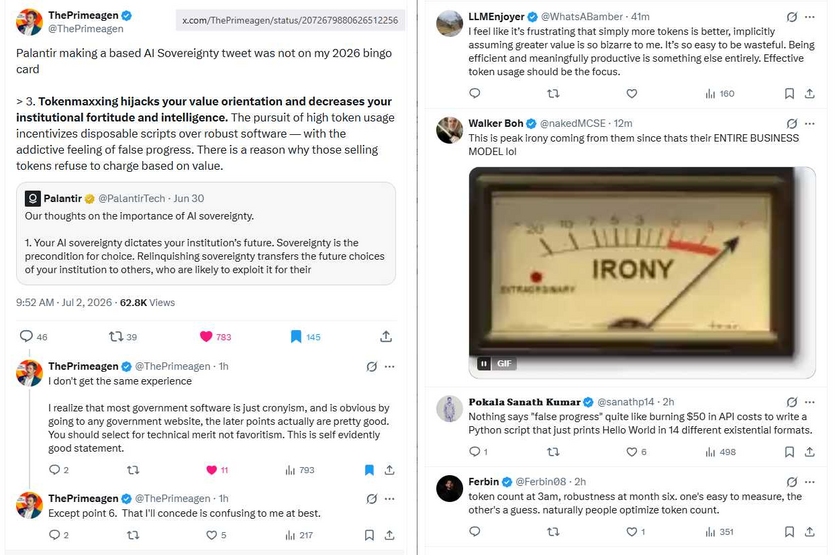
Task: Share the main tweet via upload icon
Action: [x=386, y=337]
